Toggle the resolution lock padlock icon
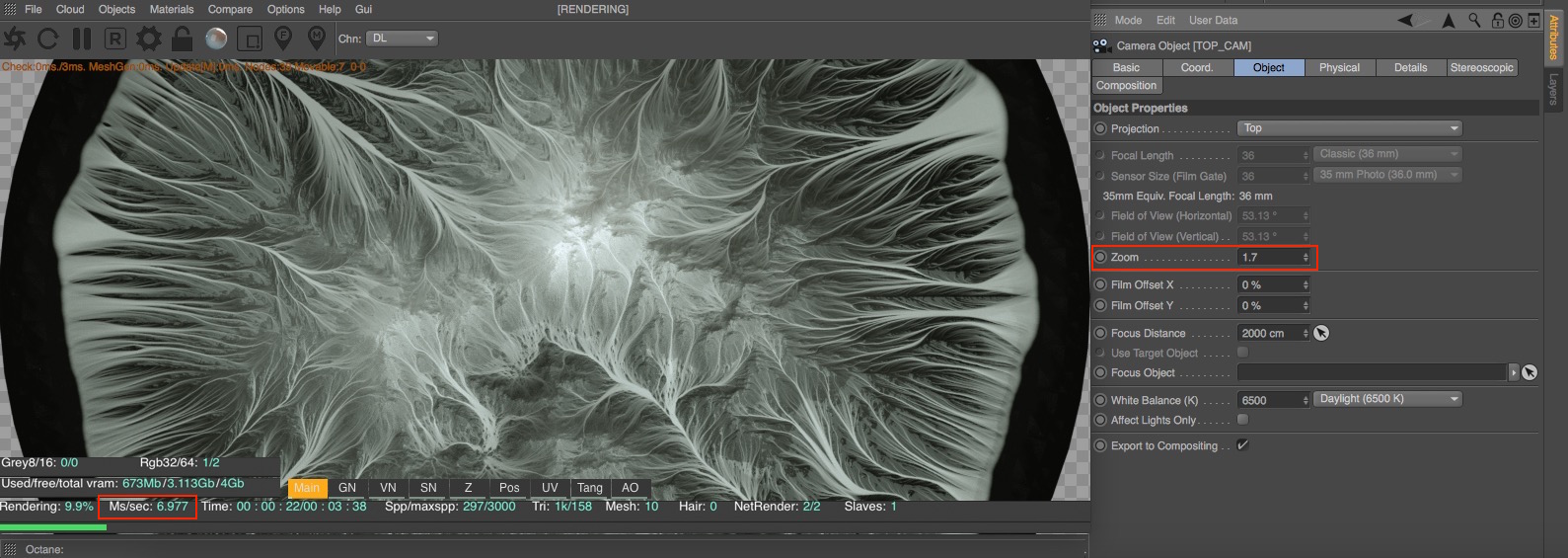Image resolution: width=1568 pixels, height=558 pixels. coord(182,39)
